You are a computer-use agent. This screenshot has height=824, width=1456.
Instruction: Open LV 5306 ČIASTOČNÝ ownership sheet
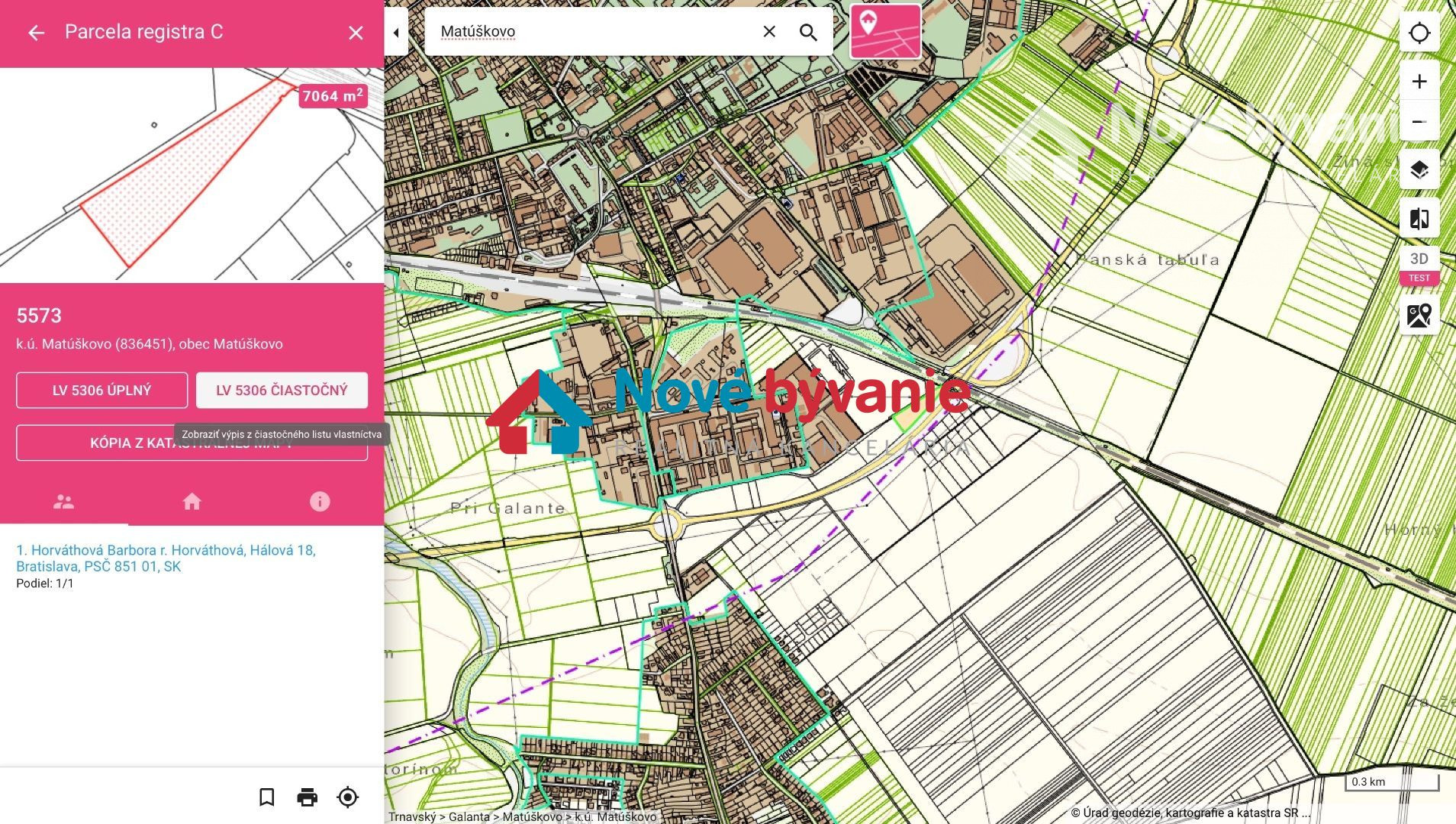coord(282,390)
